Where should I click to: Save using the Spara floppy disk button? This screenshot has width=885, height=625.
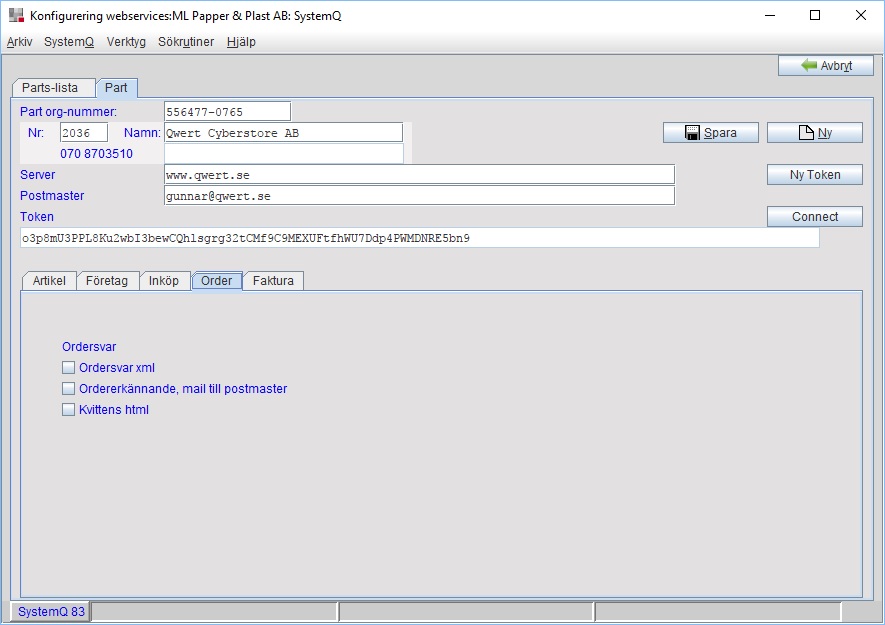tap(710, 133)
